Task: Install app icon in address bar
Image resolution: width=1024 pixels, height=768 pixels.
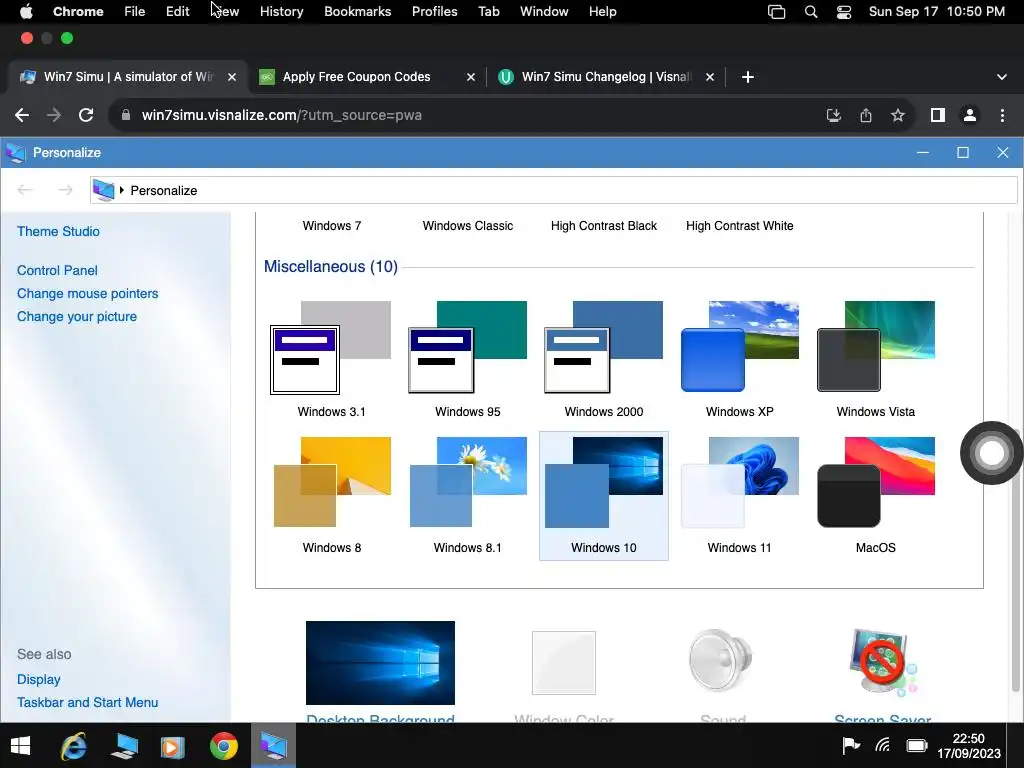Action: click(833, 116)
